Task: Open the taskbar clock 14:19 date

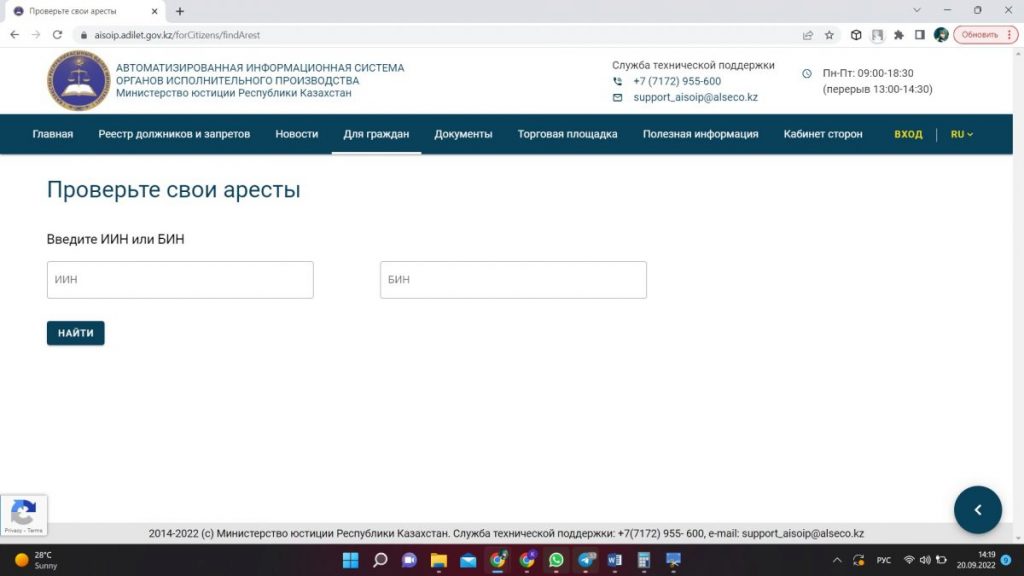Action: coord(976,560)
